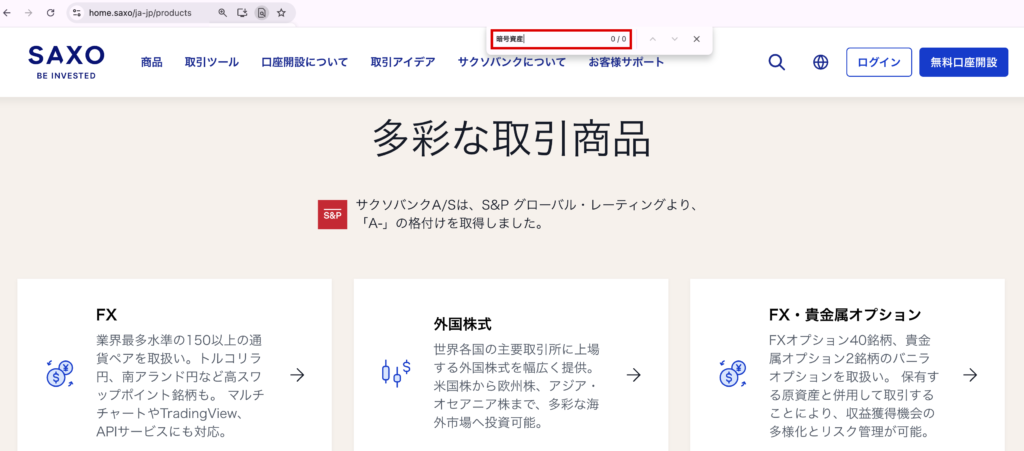
Task: Click the 外国株式 candlestick chart icon
Action: (x=396, y=375)
